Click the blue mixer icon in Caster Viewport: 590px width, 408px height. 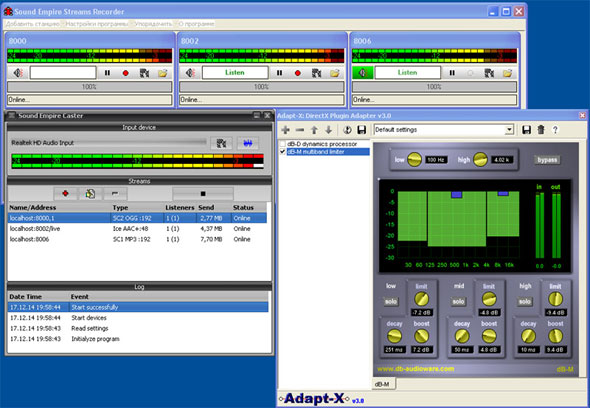[x=248, y=143]
